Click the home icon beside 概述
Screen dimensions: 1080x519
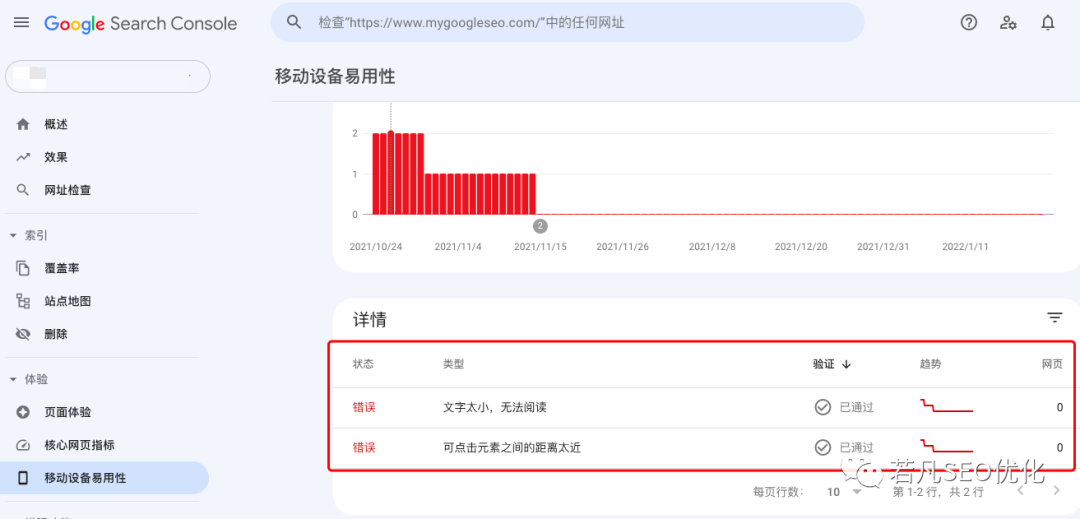23,125
